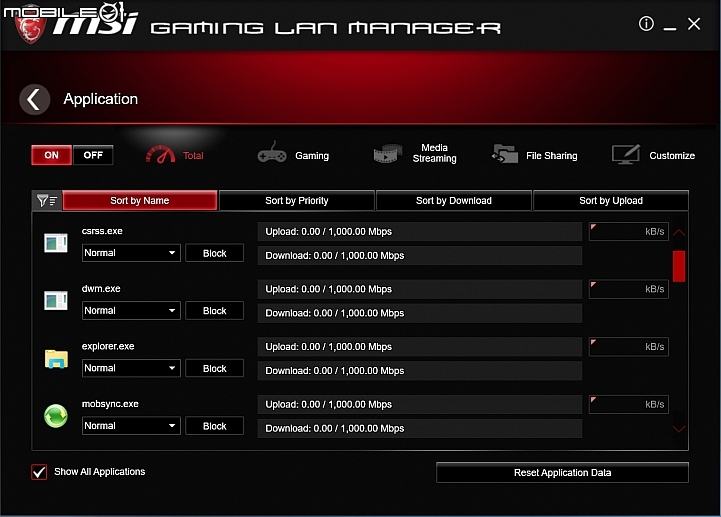Go back using the arrow beside Application
The height and width of the screenshot is (517, 721).
34,99
